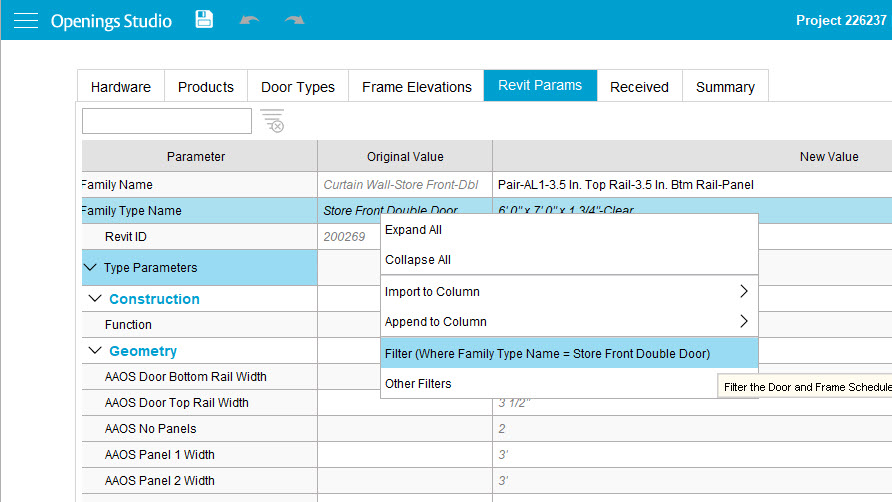Click the Parameter column header
Viewport: 892px width, 502px height.
(196, 157)
